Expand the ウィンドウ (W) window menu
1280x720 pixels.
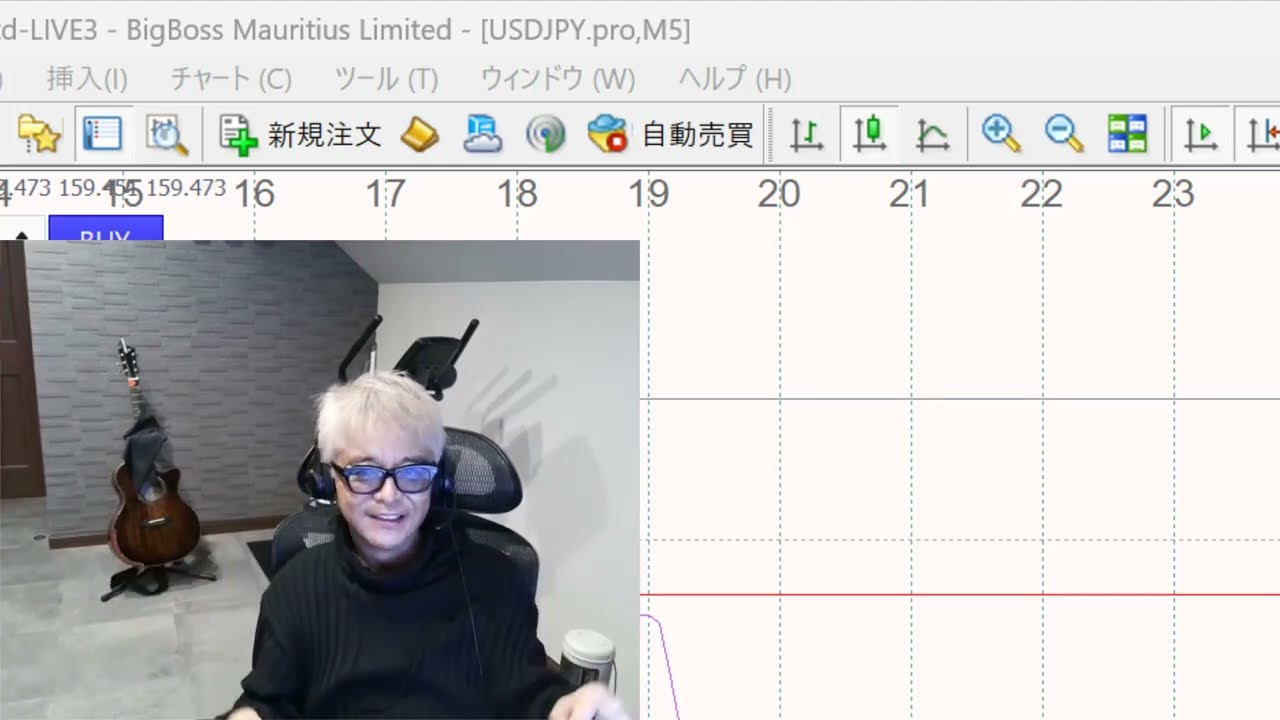coord(558,78)
